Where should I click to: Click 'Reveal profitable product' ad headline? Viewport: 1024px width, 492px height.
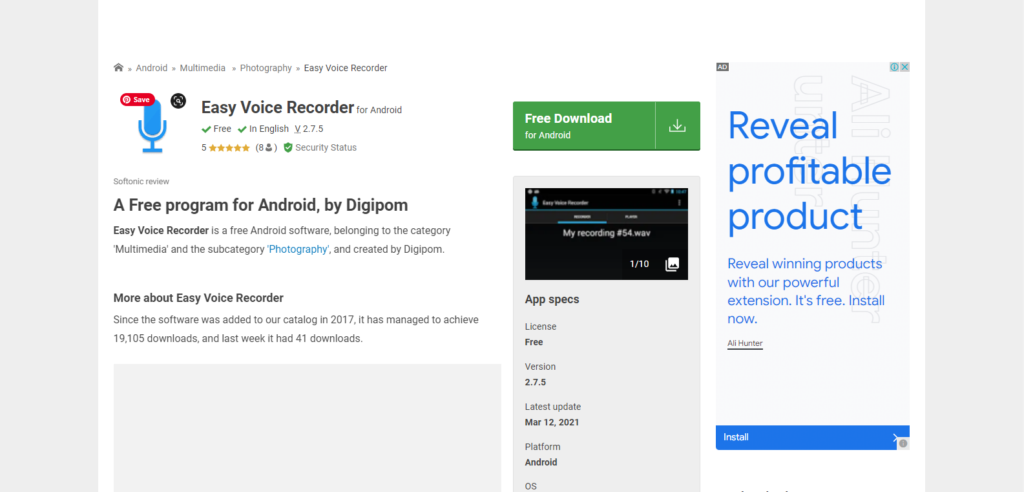pos(809,172)
